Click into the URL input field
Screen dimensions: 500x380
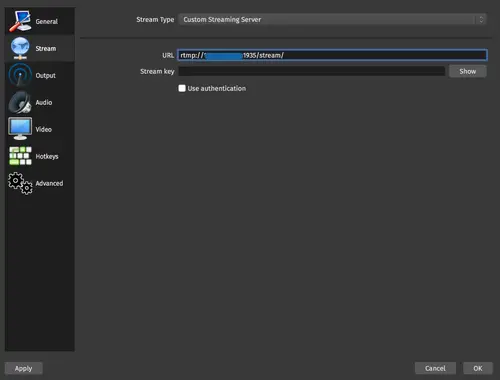coord(332,55)
